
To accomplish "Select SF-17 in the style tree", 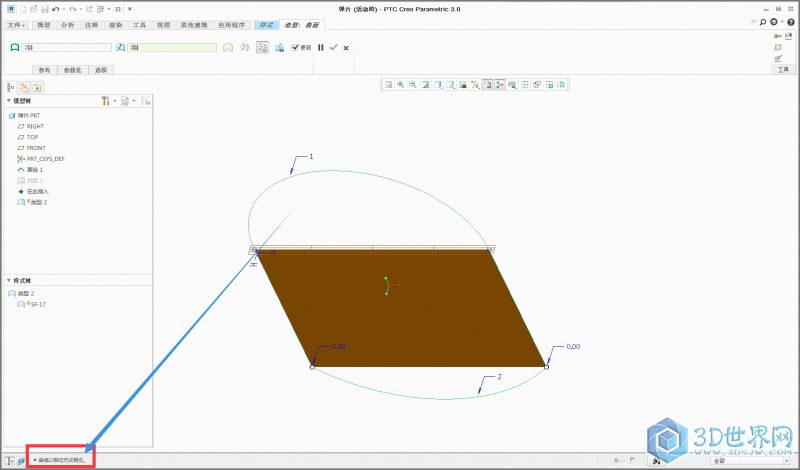I will tap(32, 305).
